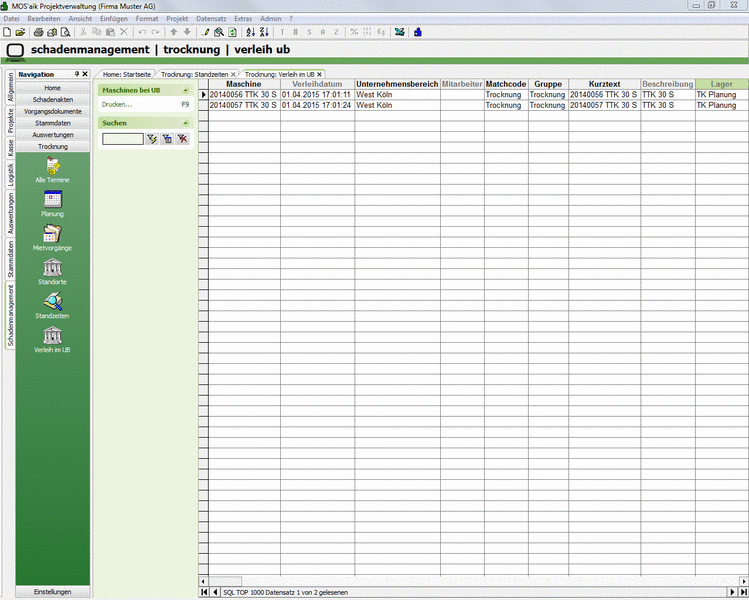Click the horizontal scrollbar left arrow

(203, 581)
